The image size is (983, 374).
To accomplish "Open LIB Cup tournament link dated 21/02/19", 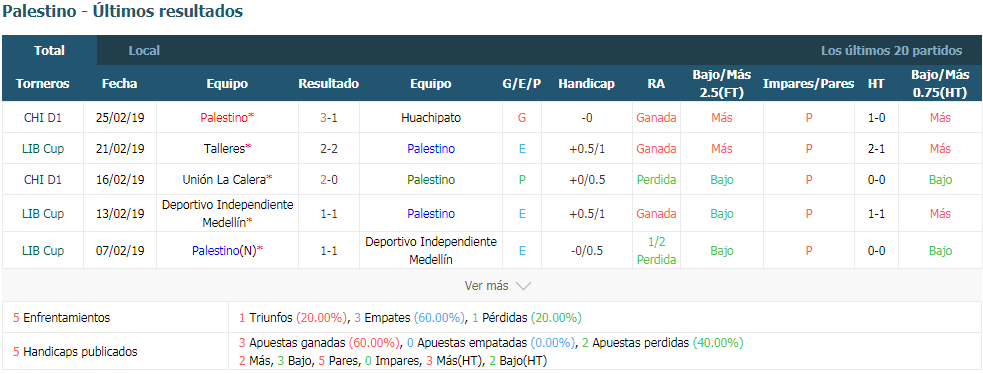I will pyautogui.click(x=43, y=148).
